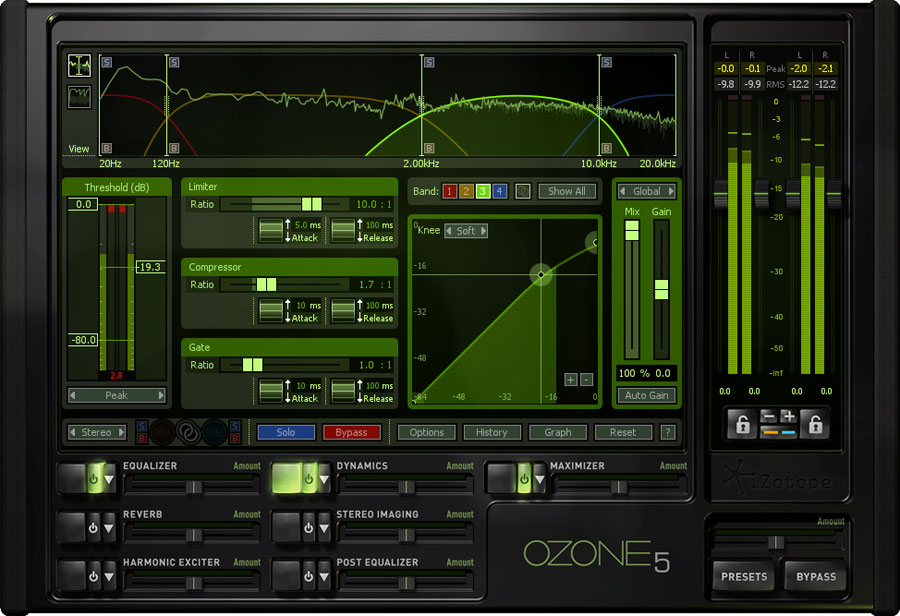The height and width of the screenshot is (616, 900).
Task: Open help with the question mark button
Action: point(668,432)
